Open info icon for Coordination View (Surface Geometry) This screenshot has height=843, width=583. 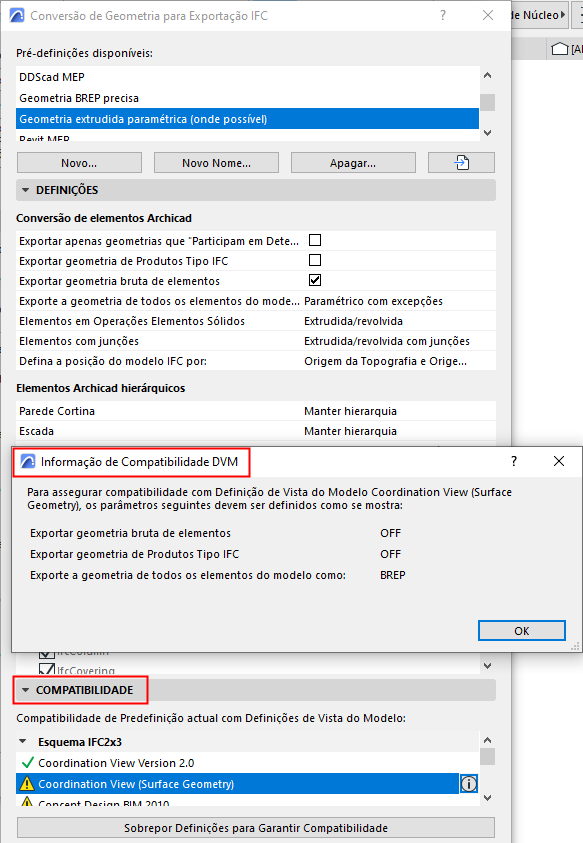468,784
